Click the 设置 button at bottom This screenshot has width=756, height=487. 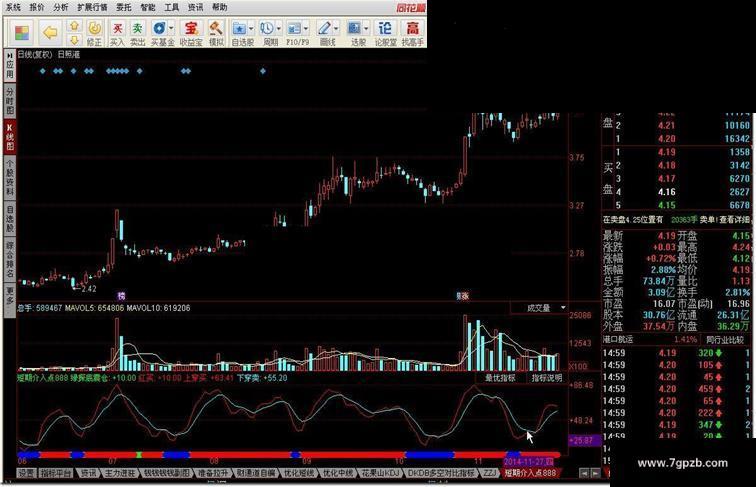[x=26, y=473]
